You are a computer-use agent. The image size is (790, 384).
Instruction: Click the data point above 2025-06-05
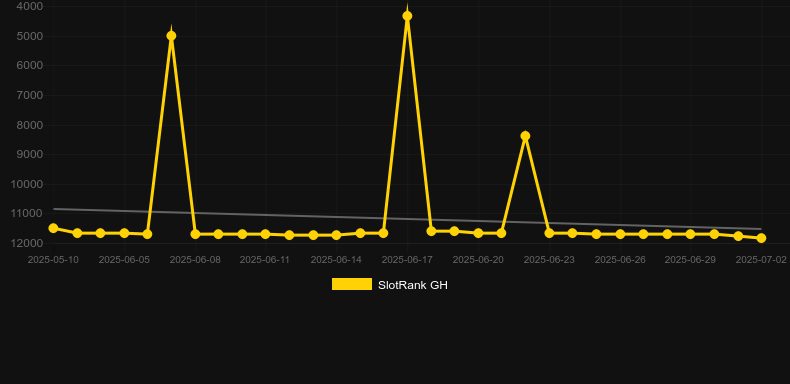tap(124, 233)
